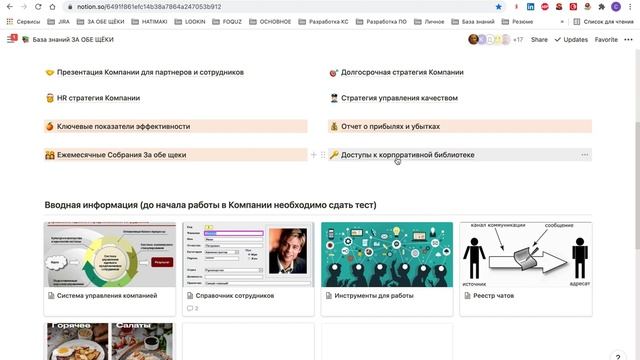Open the Список для чтения reading list
The width and height of the screenshot is (640, 360).
point(603,22)
